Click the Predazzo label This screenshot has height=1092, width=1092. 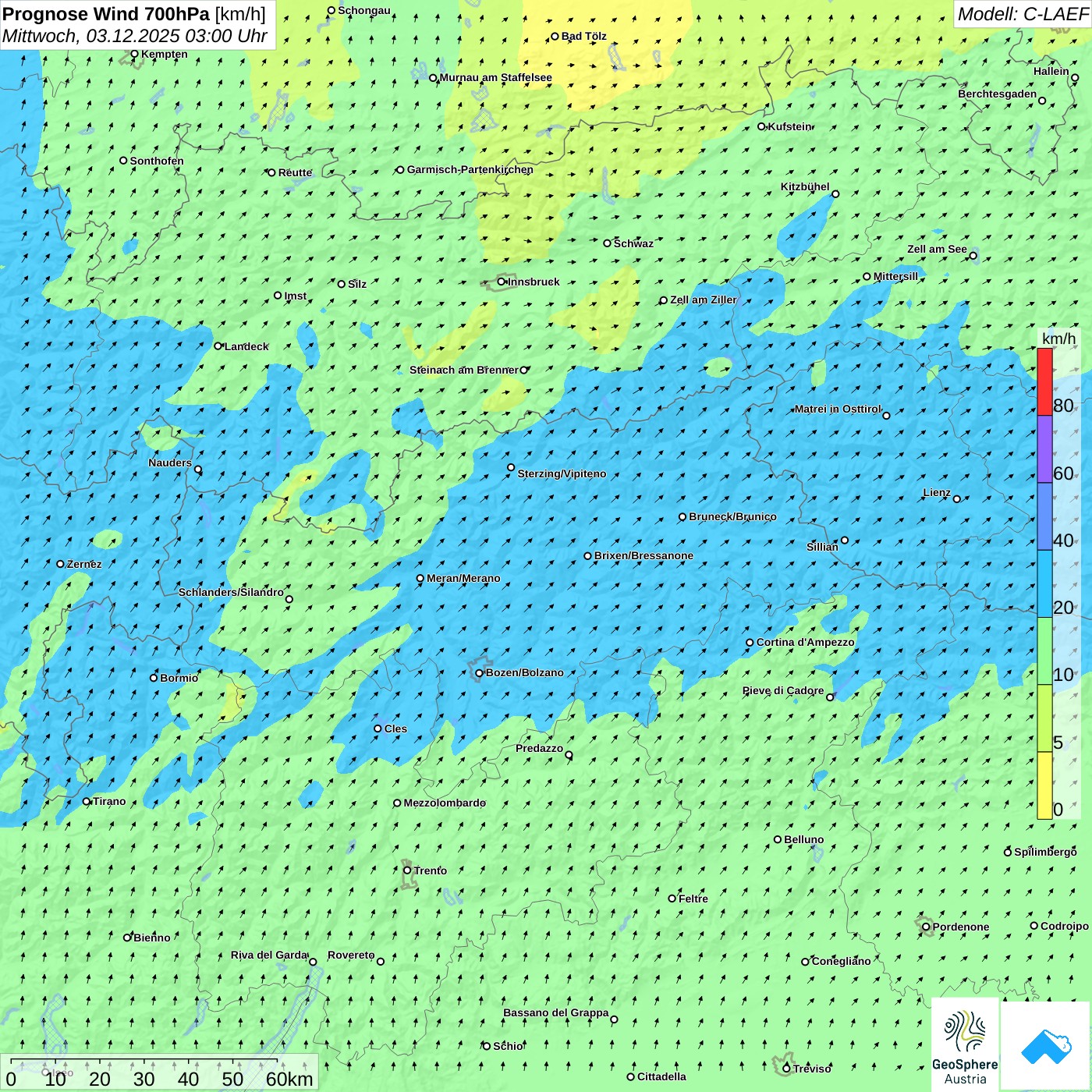coord(539,748)
